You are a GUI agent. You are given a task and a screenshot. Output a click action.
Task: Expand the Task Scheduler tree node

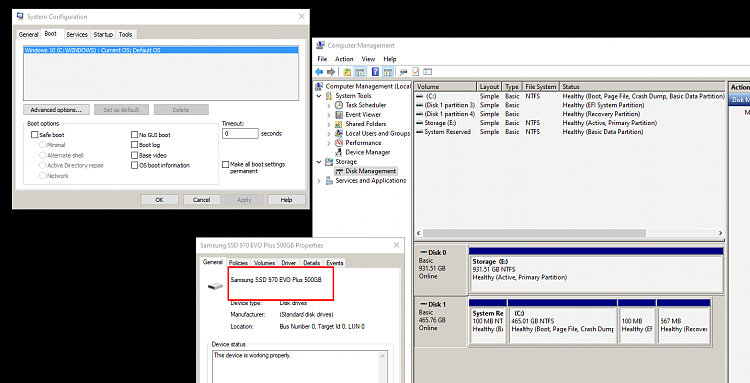click(x=329, y=105)
